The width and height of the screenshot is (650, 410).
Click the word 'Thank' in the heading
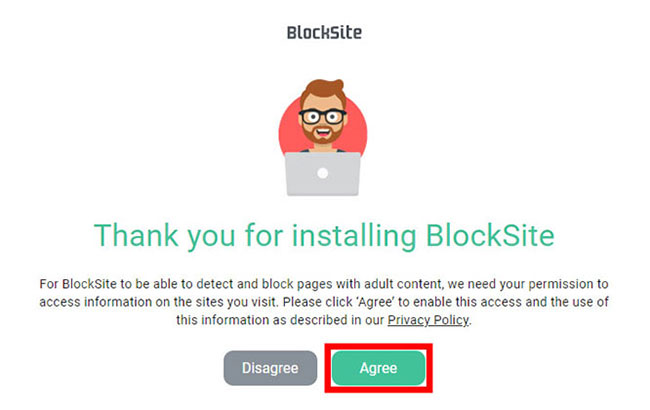136,235
